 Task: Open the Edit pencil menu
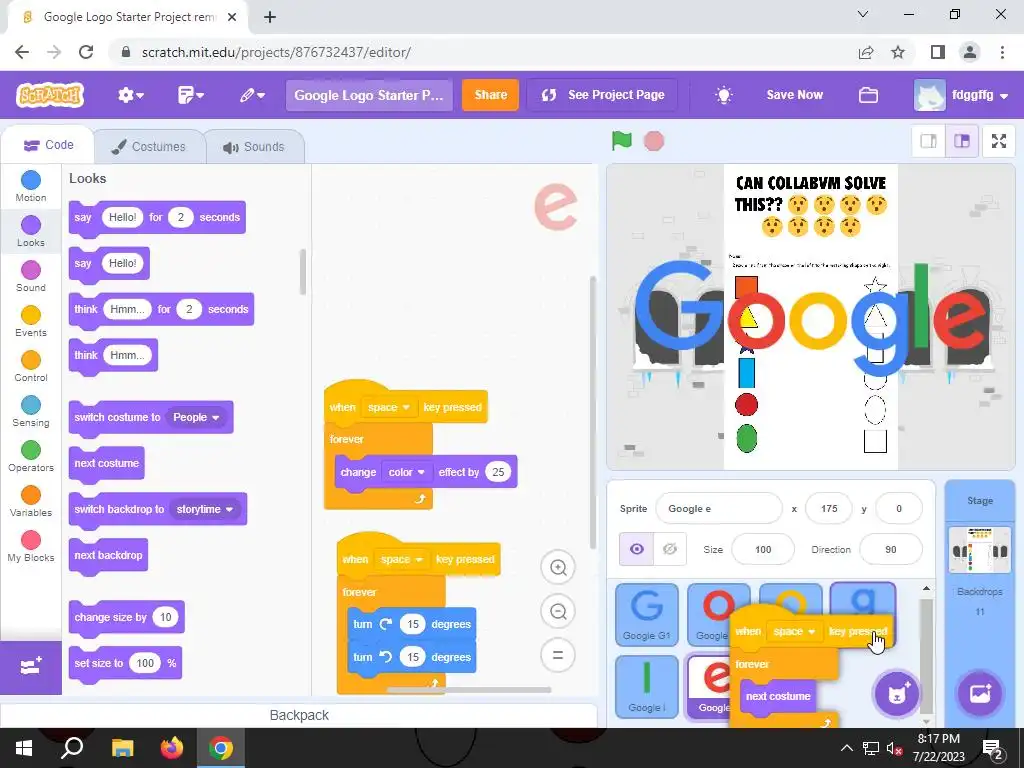251,95
